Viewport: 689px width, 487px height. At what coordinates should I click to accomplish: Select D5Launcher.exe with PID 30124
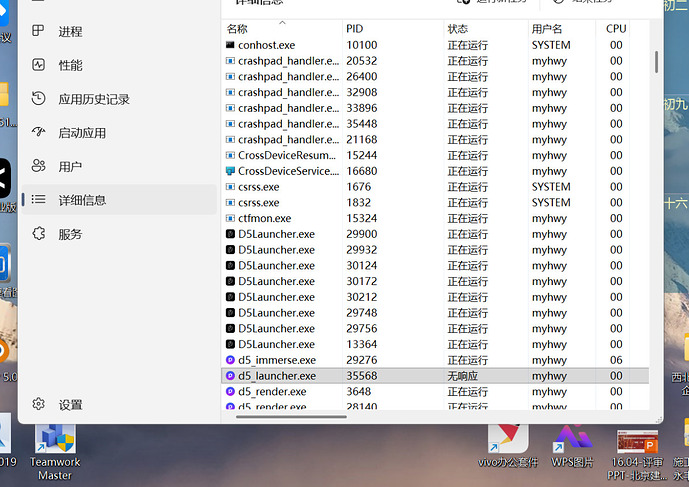coord(435,266)
